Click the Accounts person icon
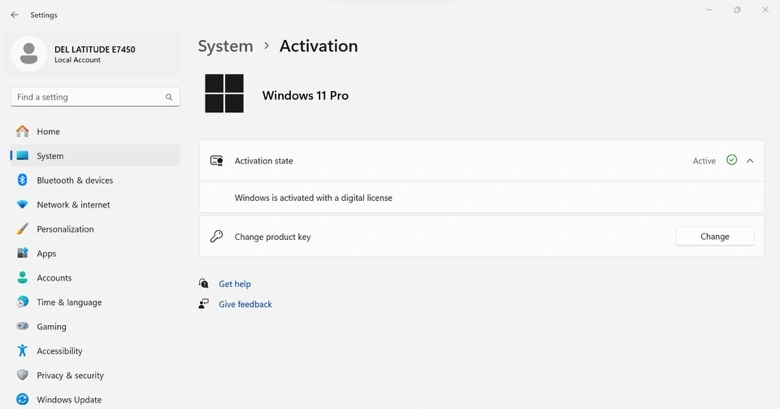The image size is (780, 409). tap(22, 278)
